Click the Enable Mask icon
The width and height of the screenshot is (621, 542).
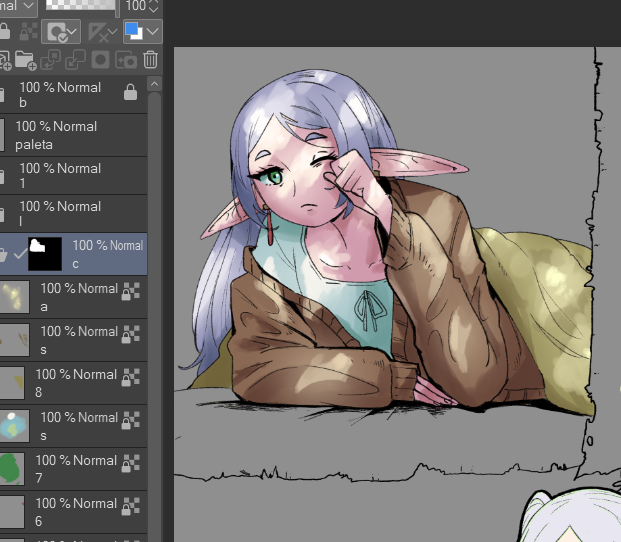click(57, 32)
